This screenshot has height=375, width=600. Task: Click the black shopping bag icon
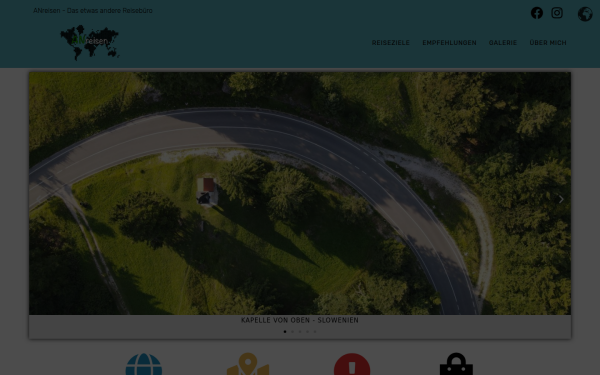[x=456, y=364]
